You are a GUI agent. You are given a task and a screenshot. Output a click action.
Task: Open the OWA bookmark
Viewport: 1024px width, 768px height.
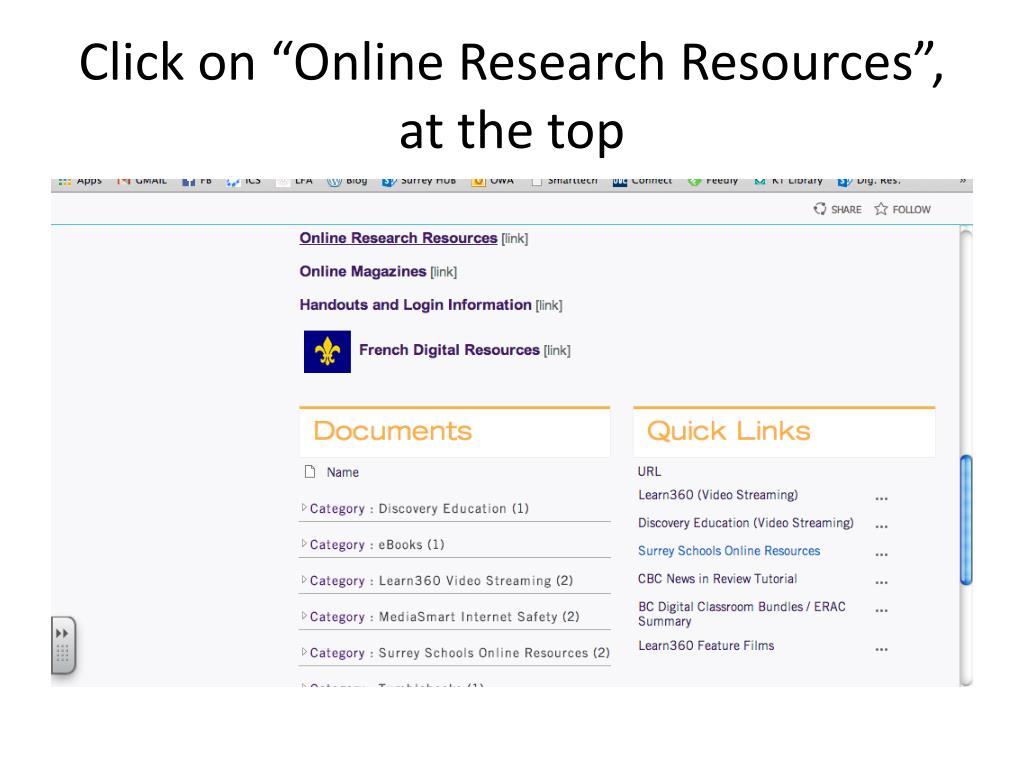click(492, 182)
